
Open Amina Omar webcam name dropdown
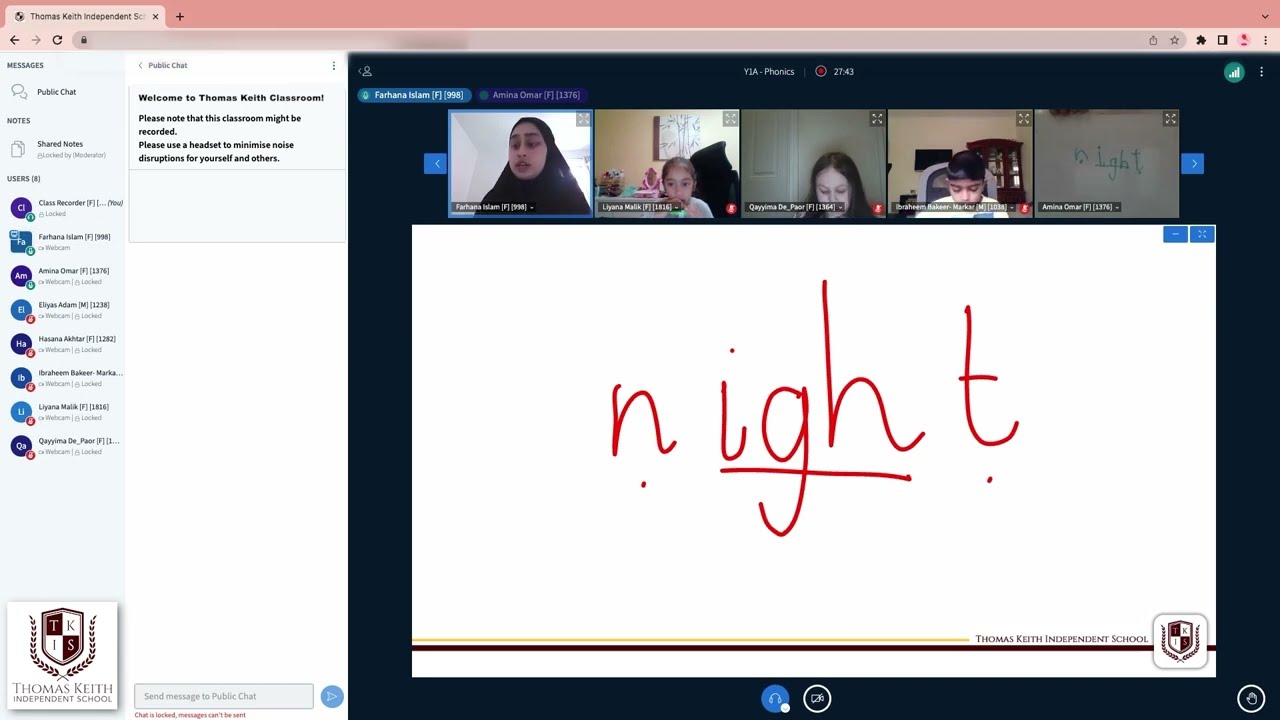click(1081, 207)
